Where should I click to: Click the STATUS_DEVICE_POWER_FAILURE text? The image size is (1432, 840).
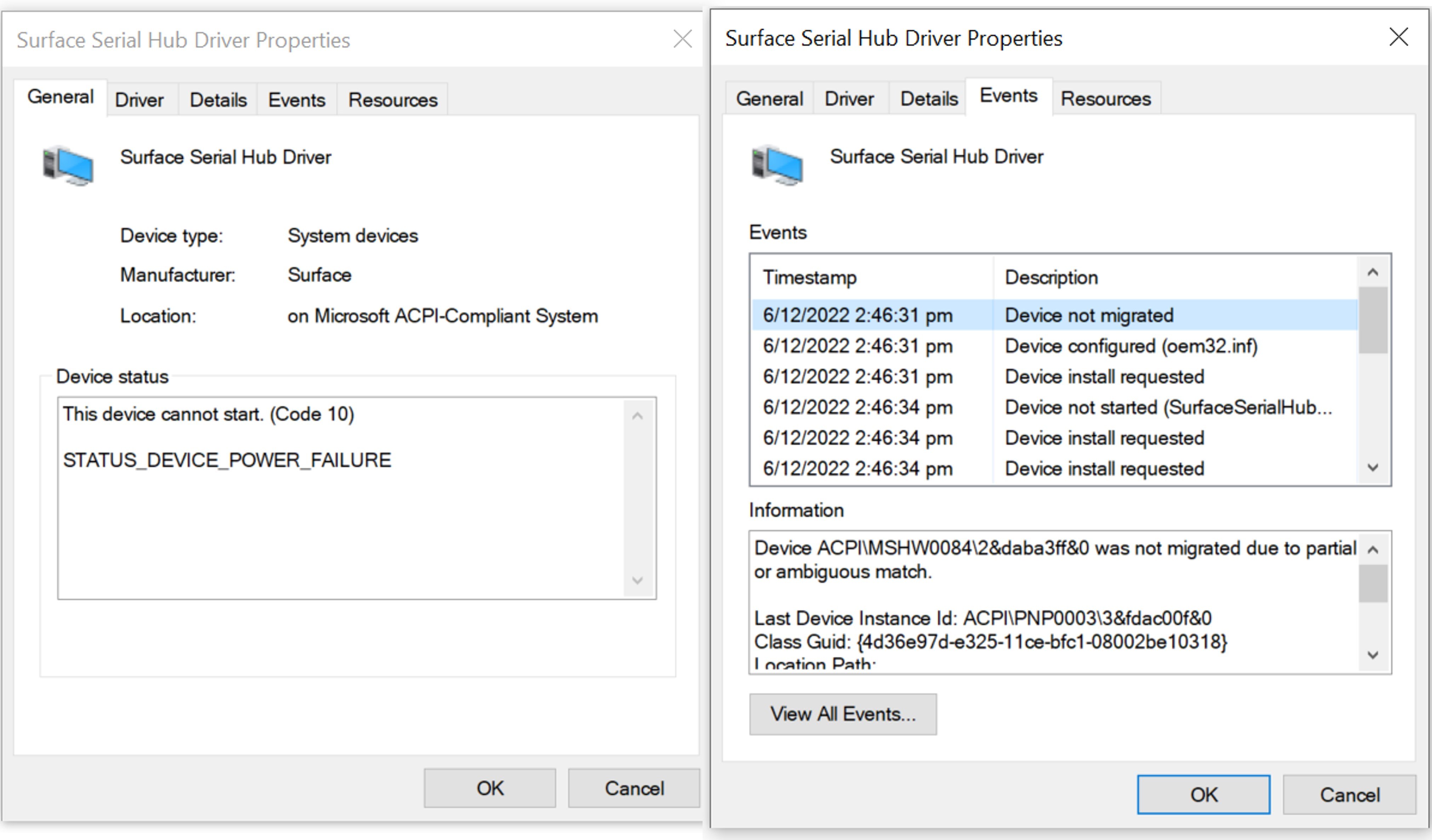click(x=227, y=460)
